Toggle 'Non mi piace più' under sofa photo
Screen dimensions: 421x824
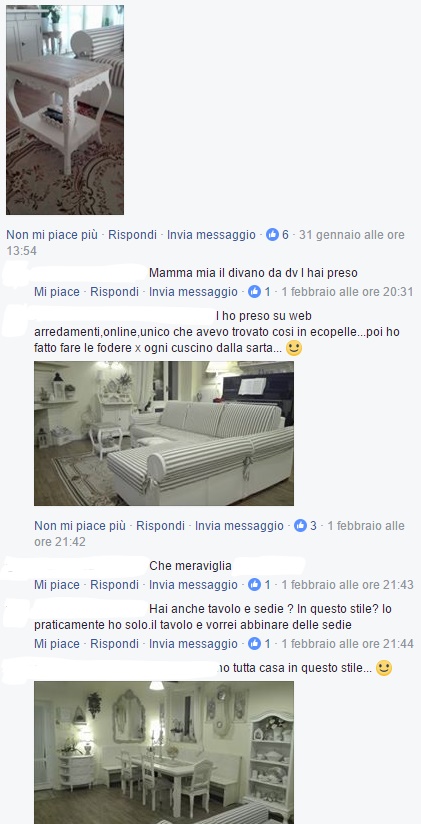tap(80, 526)
